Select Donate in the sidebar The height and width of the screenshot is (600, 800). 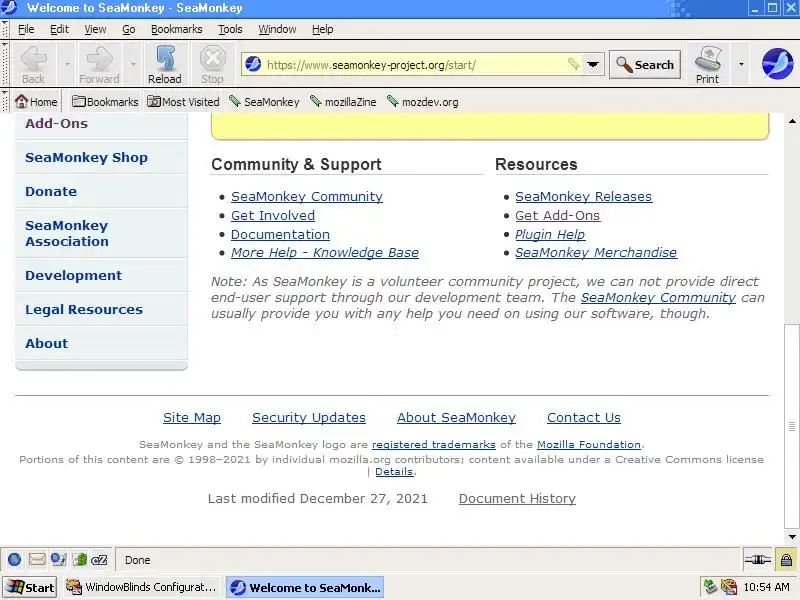pyautogui.click(x=51, y=191)
